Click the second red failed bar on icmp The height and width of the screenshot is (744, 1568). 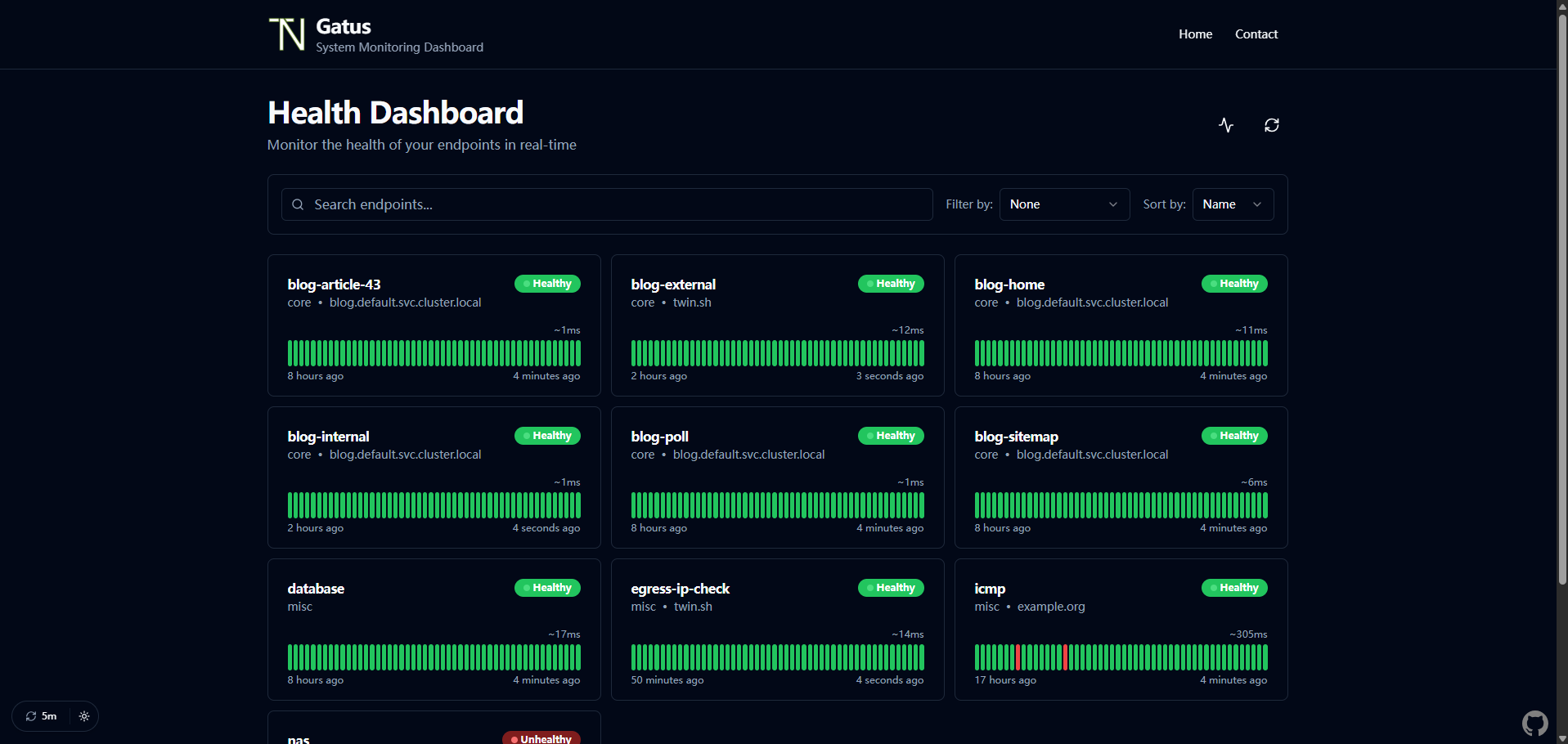coord(1065,657)
